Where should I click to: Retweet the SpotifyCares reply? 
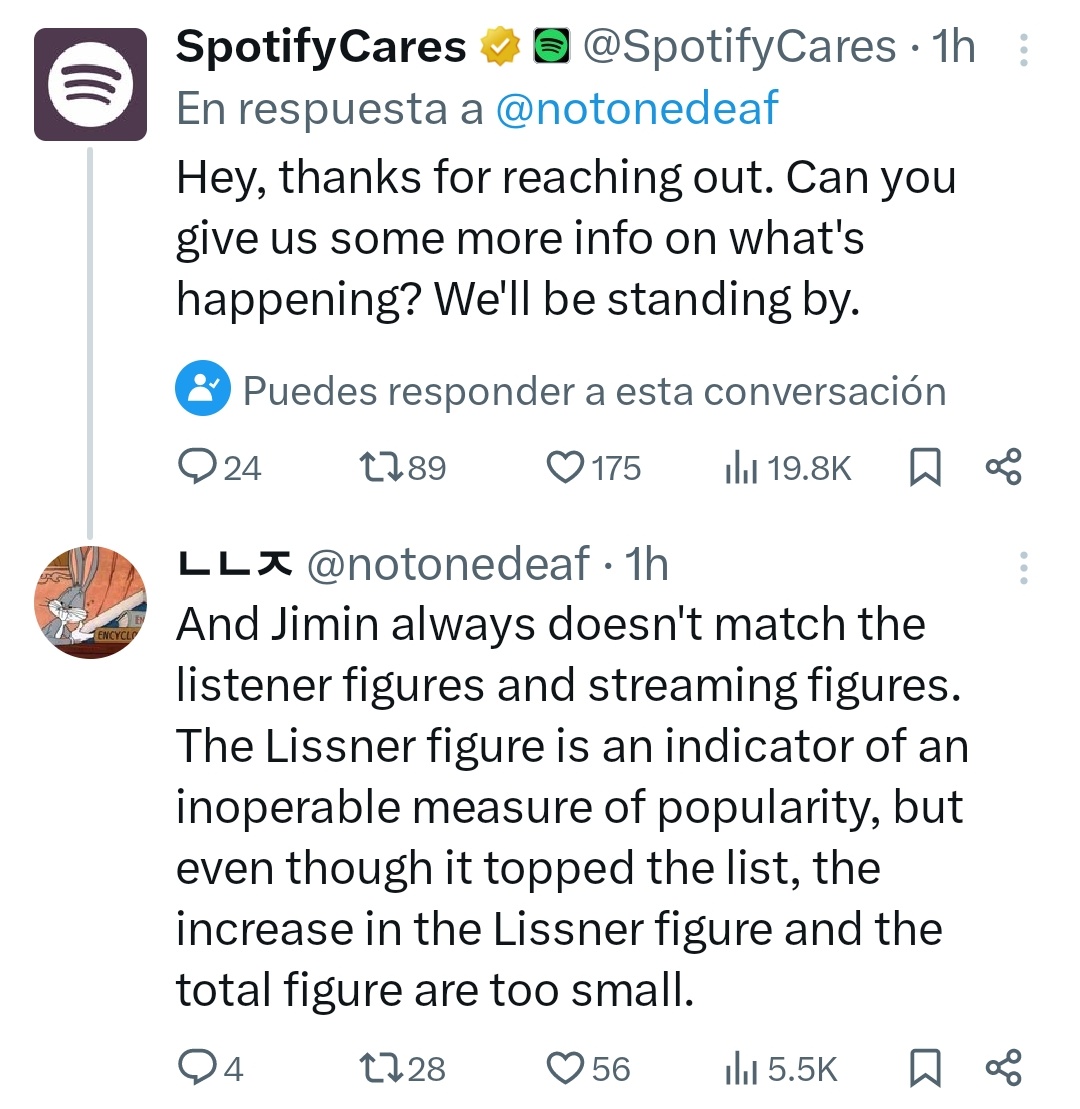tap(402, 468)
